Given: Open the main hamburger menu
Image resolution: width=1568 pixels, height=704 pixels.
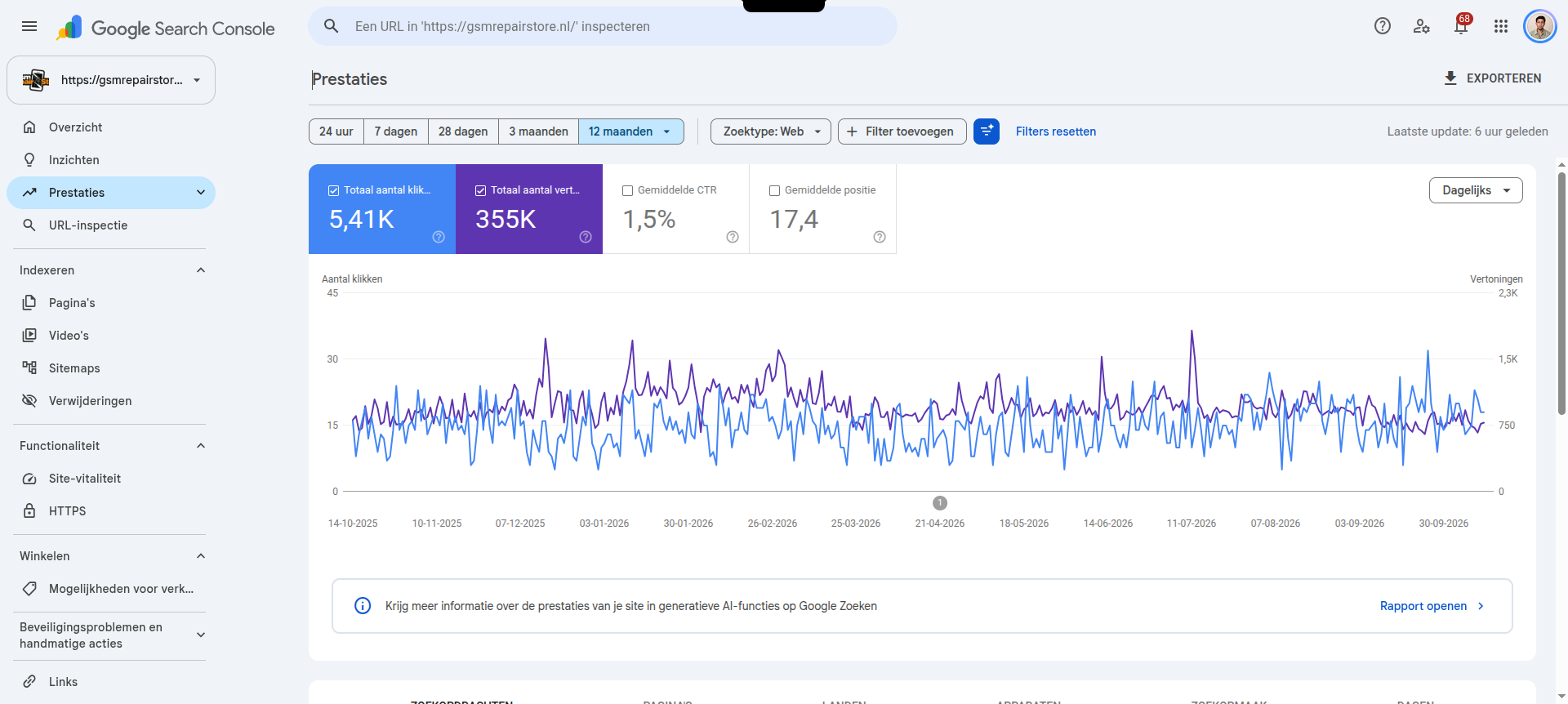Looking at the screenshot, I should 29,26.
